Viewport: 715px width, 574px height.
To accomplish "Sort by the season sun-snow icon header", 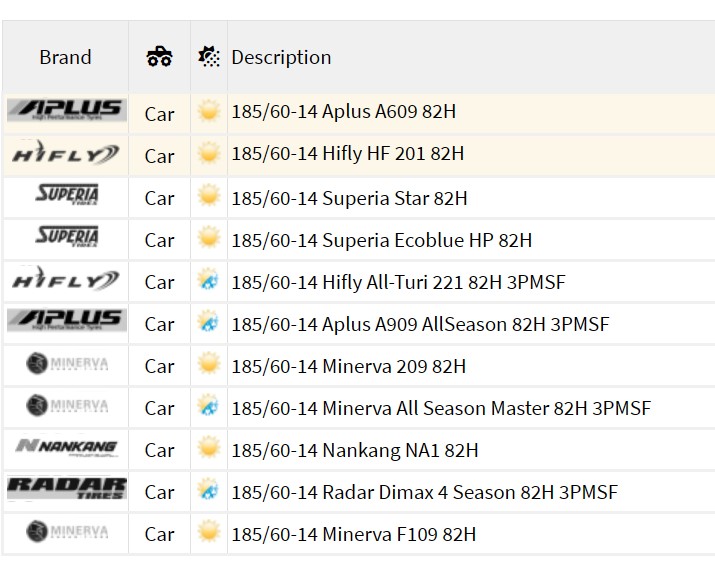I will pyautogui.click(x=209, y=57).
